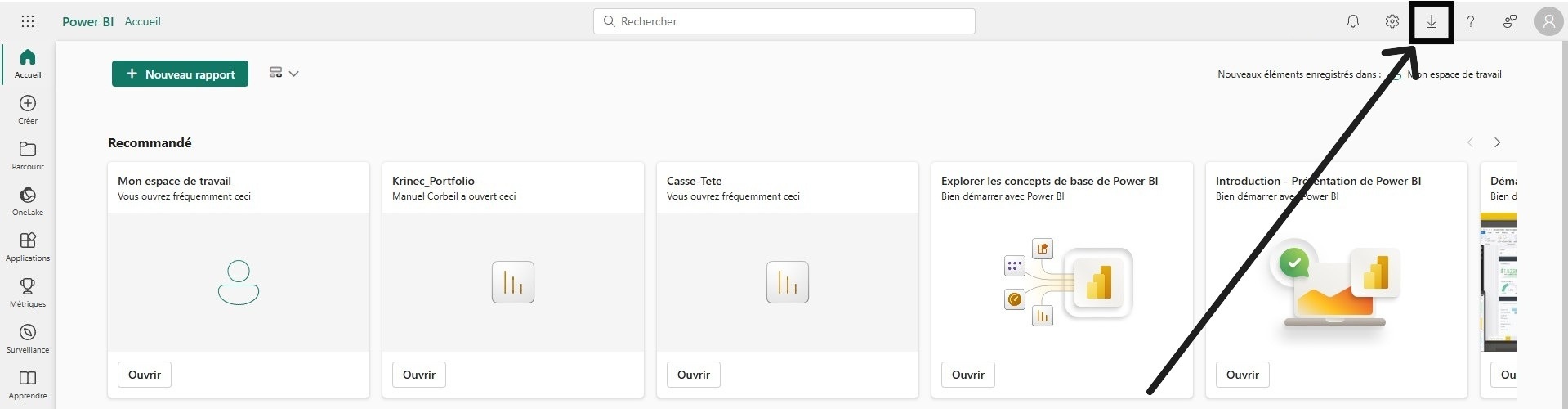Open help question mark icon
The width and height of the screenshot is (1568, 409).
pos(1471,21)
